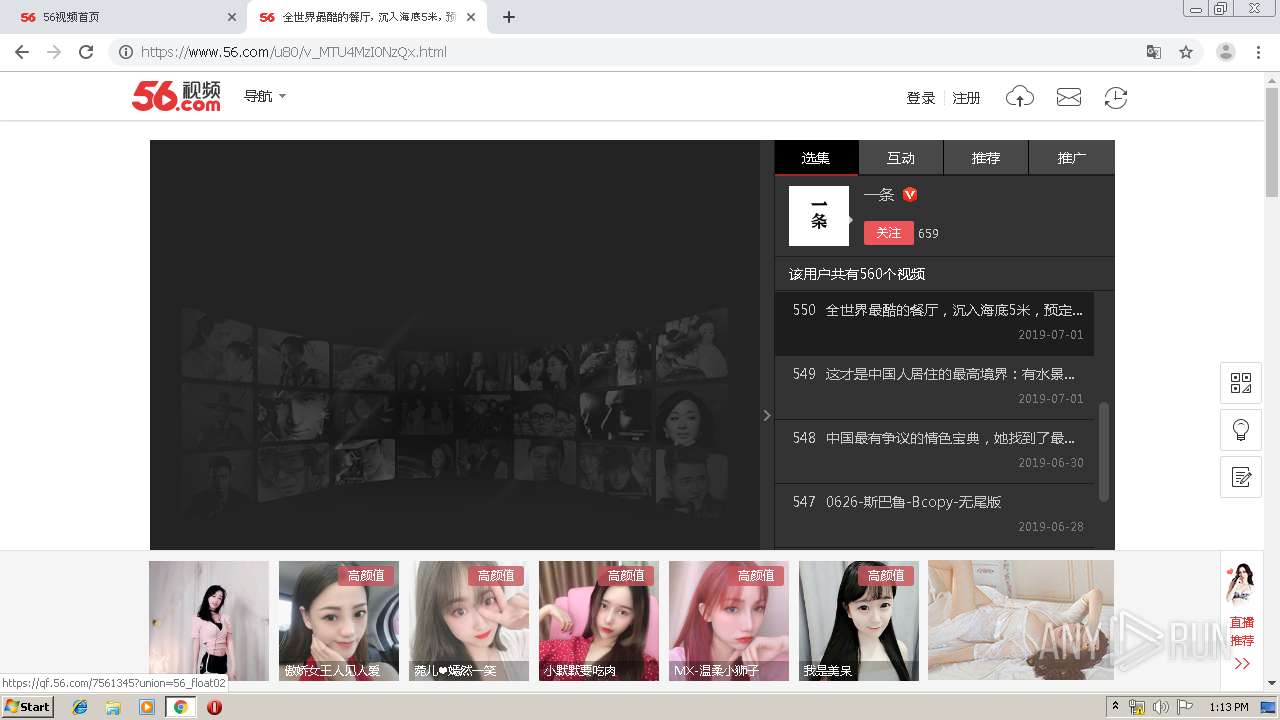This screenshot has width=1280, height=720.
Task: Select video 550 全世界最酷的餐厅
Action: pos(934,323)
